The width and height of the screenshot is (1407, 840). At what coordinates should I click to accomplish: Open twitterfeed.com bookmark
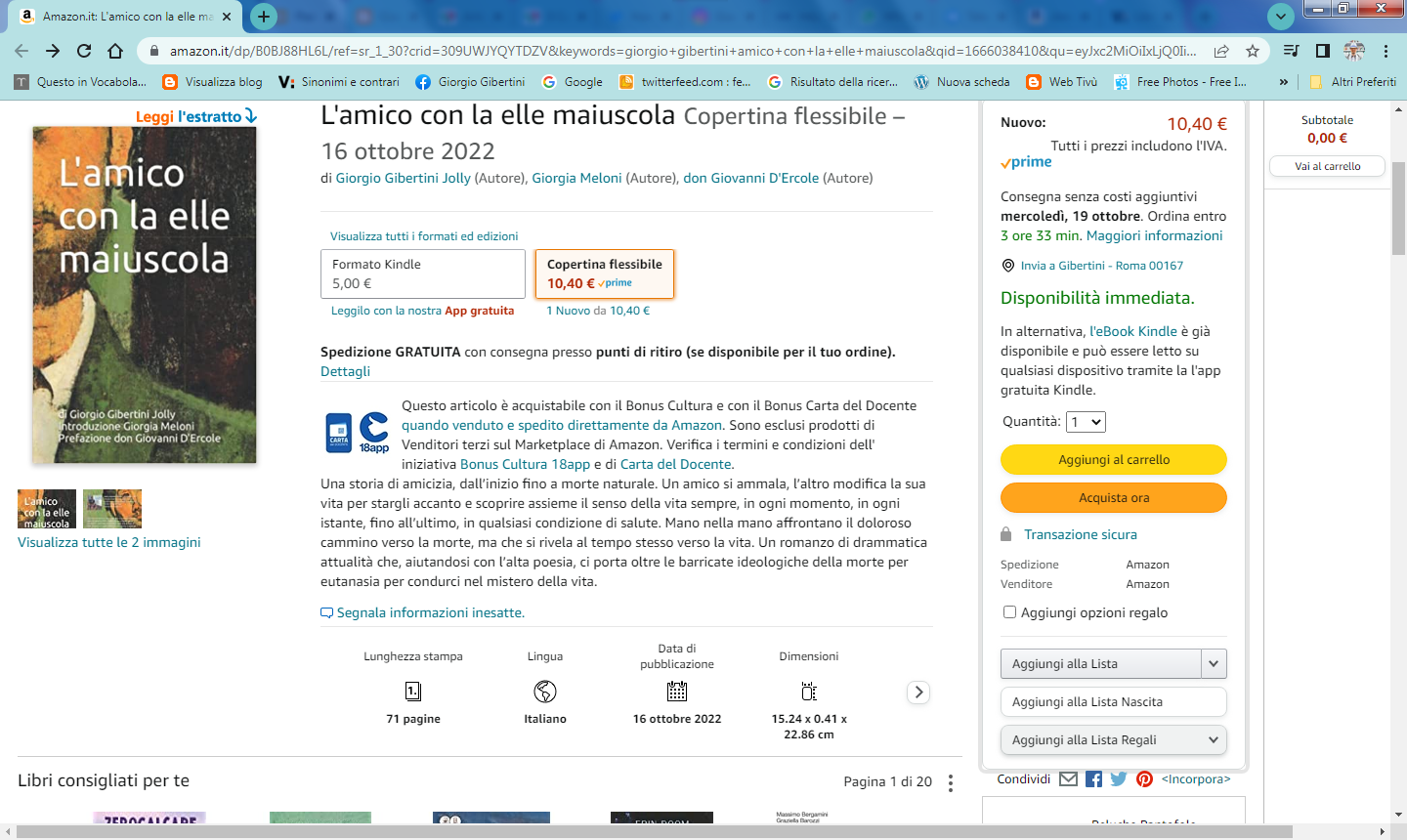coord(685,82)
